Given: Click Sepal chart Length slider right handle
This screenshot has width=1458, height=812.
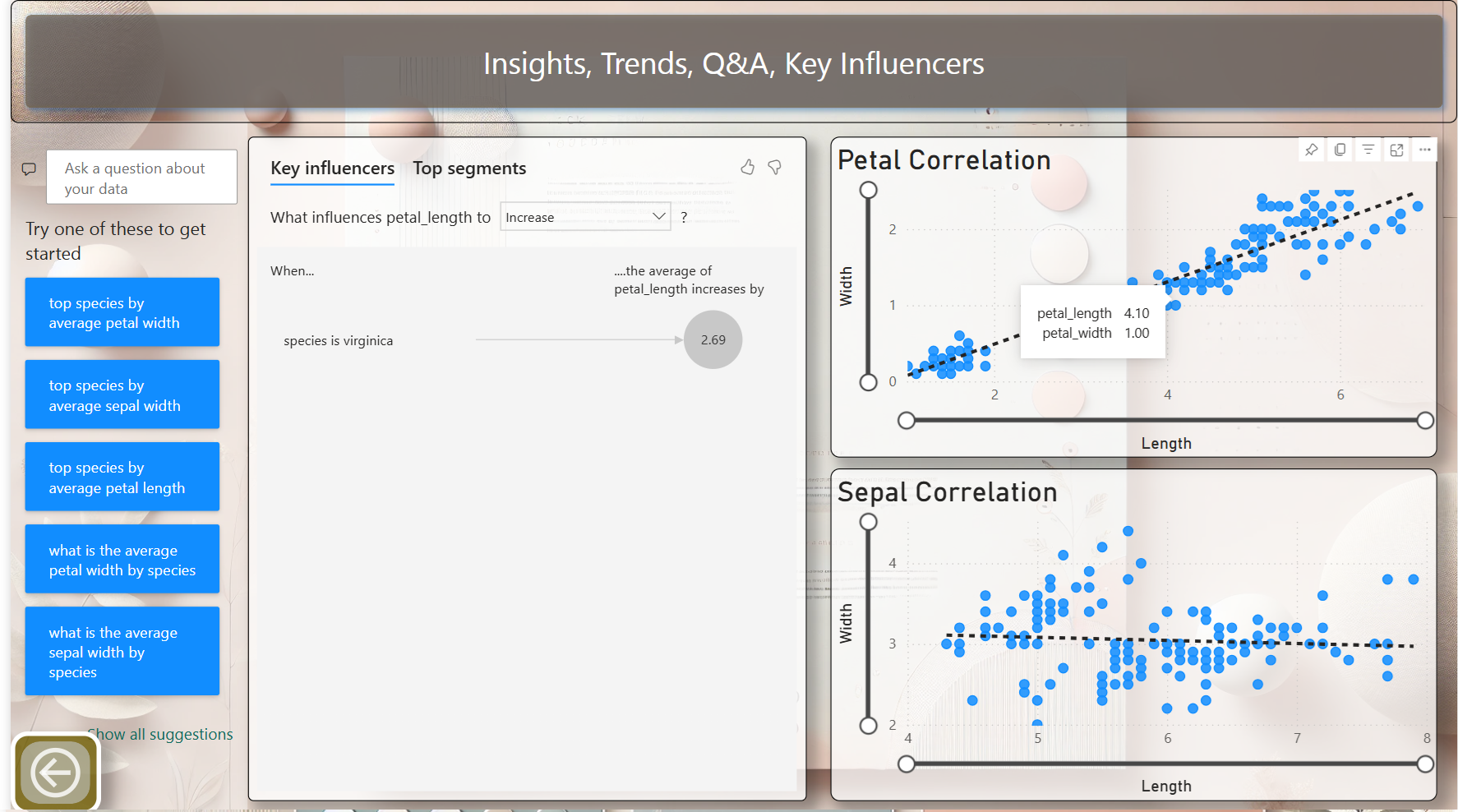Looking at the screenshot, I should coord(1425,764).
